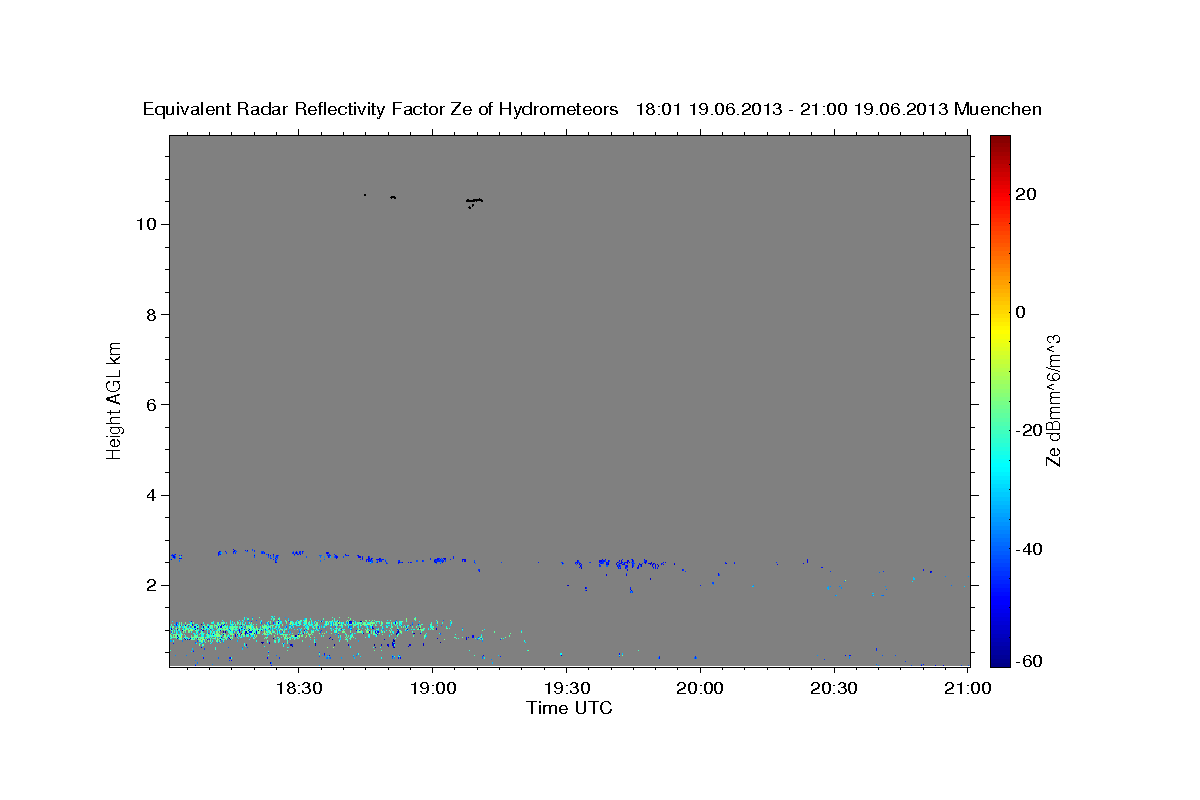Click the colorbar label 20

coord(1026,194)
